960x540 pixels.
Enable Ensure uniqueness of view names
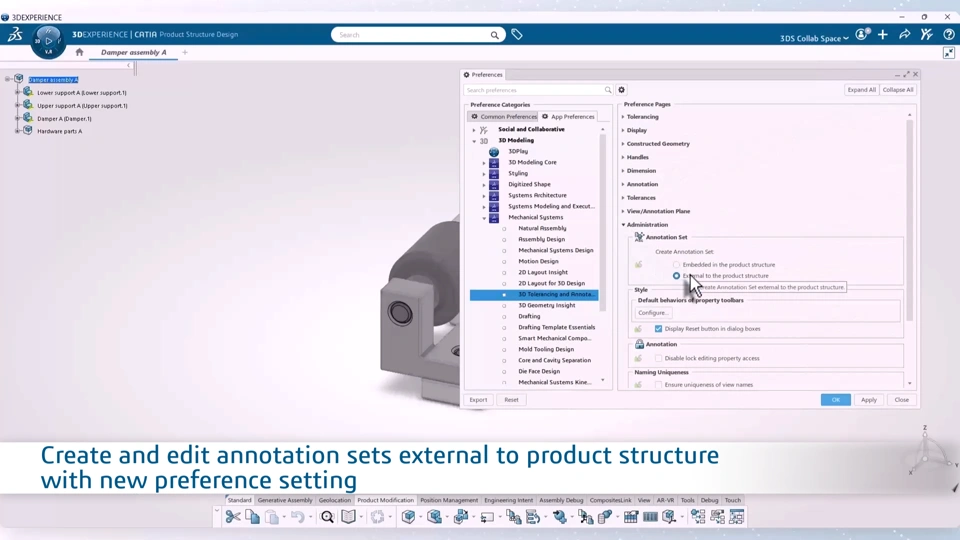click(x=658, y=384)
